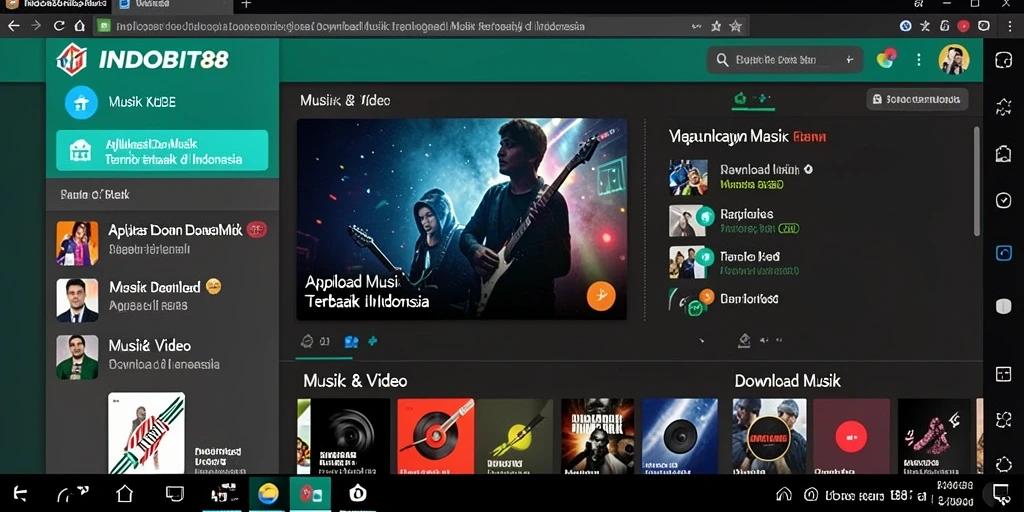Select the highlighted Aplikasi Musik Terbaik di Indonesia item

pyautogui.click(x=162, y=150)
